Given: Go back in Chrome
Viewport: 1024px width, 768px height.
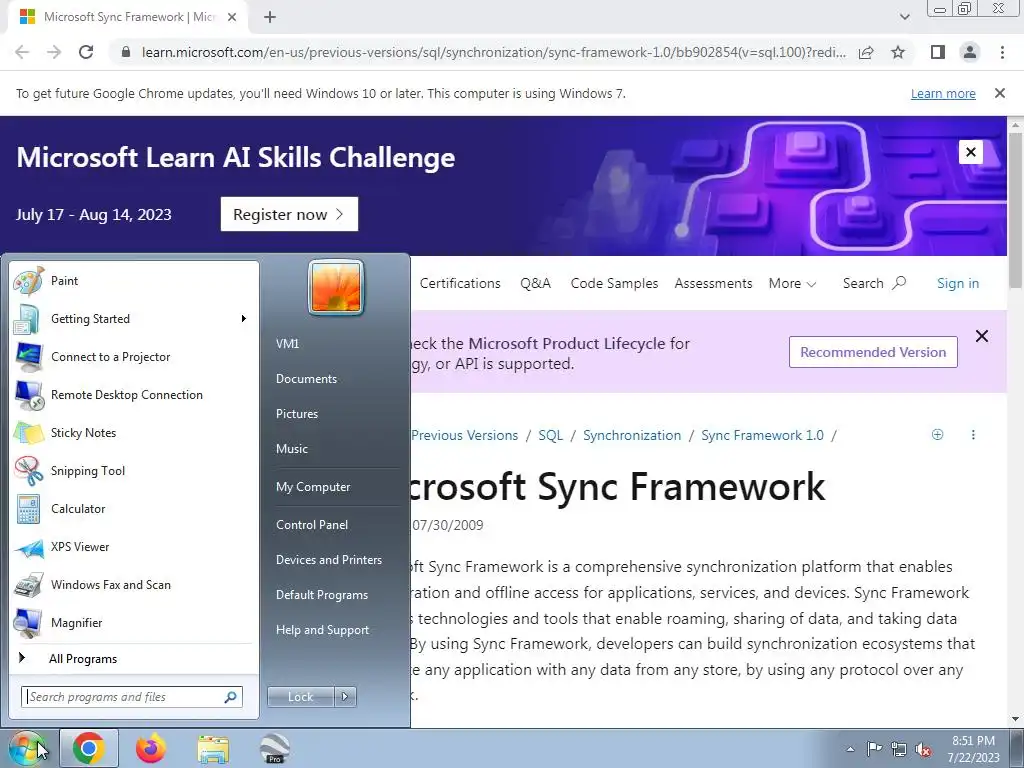Looking at the screenshot, I should point(22,52).
